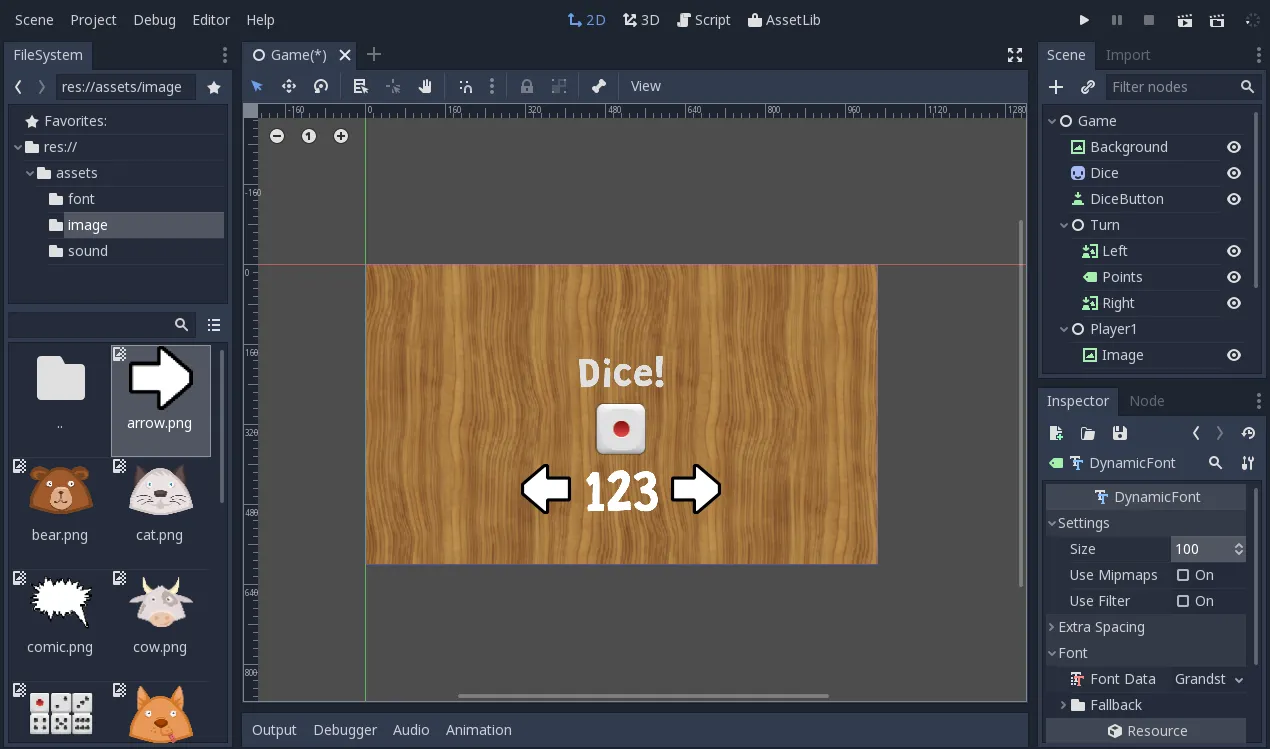Click the group children icon
The image size is (1270, 749).
(559, 86)
